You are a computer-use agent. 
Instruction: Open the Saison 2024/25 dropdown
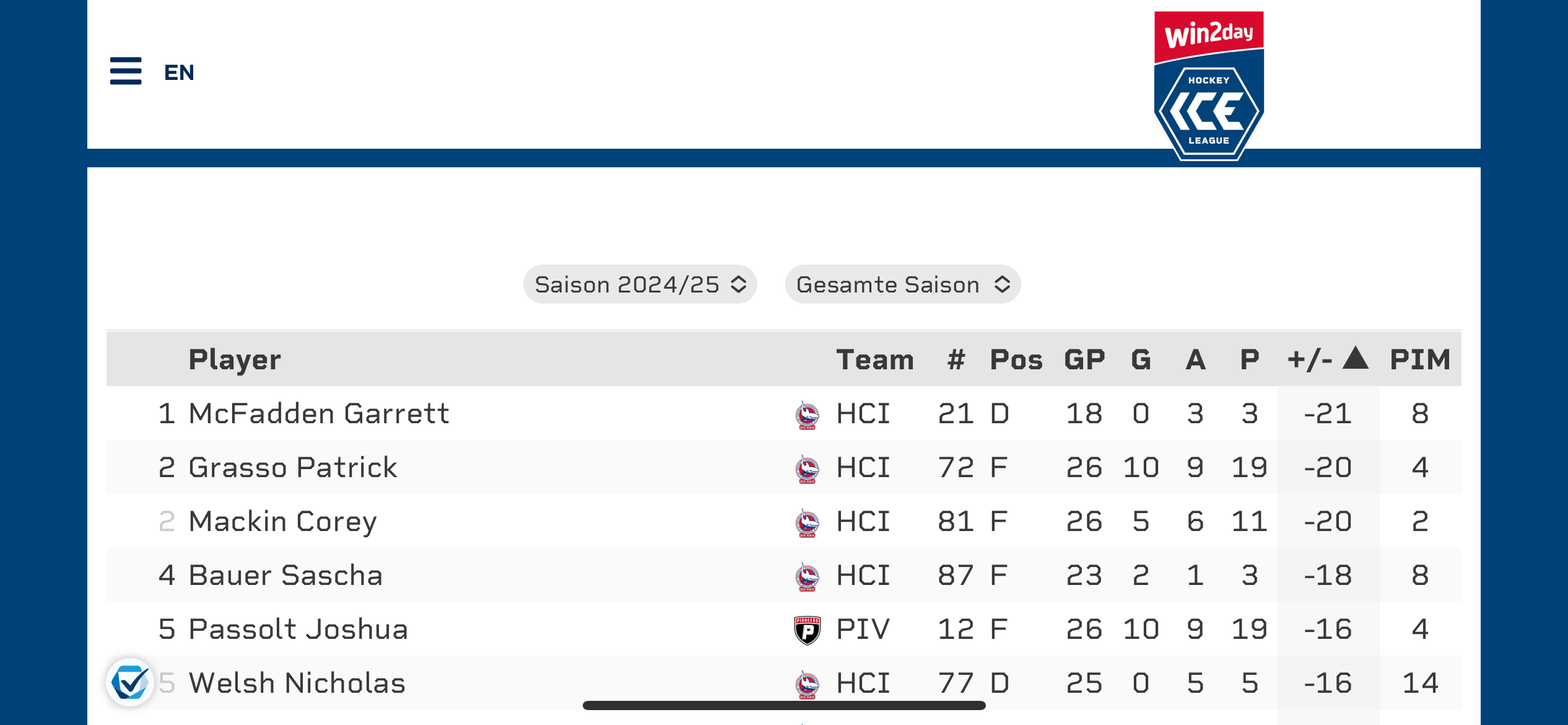[640, 284]
